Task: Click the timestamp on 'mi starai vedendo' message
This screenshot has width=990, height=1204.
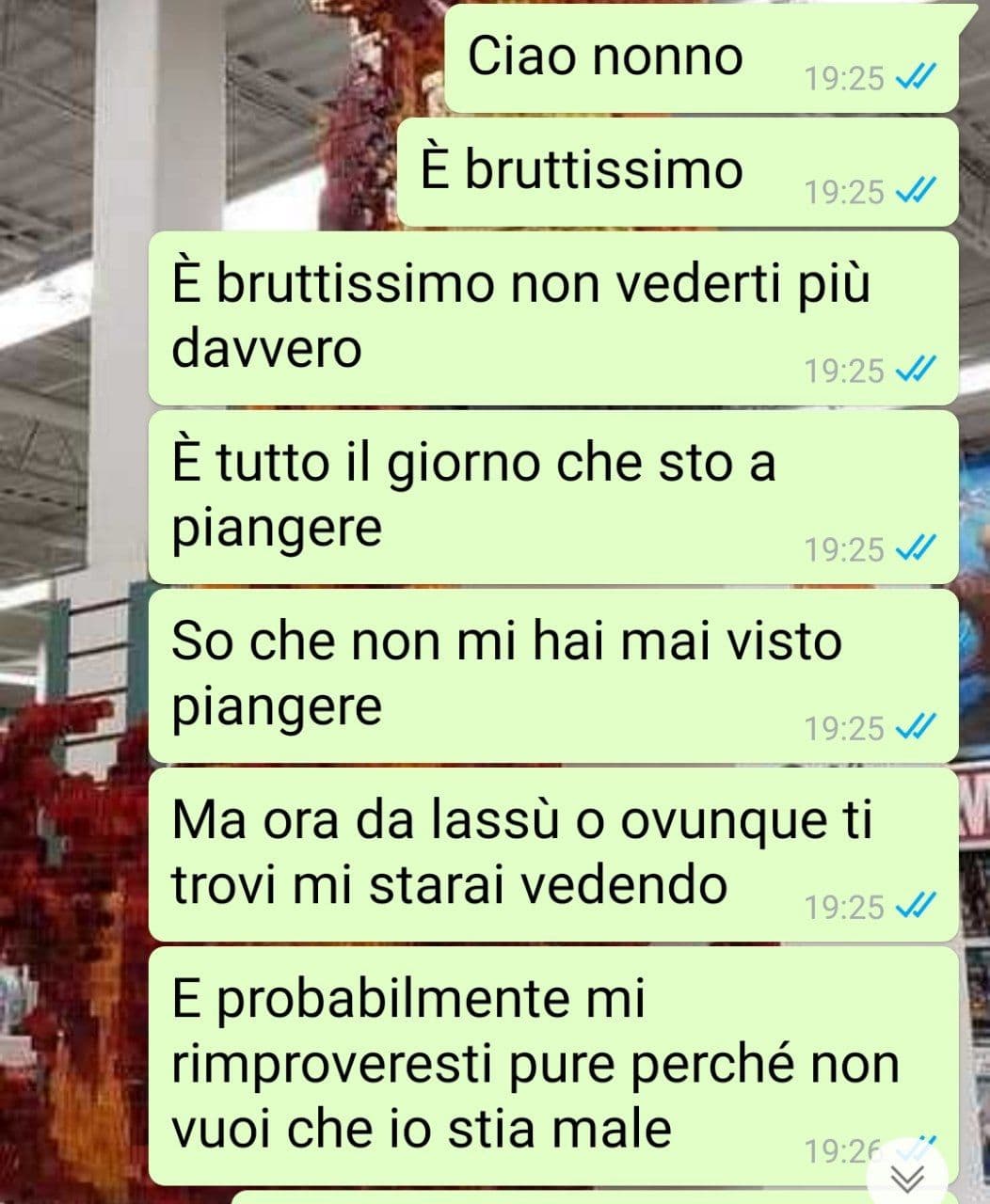Action: (x=844, y=908)
